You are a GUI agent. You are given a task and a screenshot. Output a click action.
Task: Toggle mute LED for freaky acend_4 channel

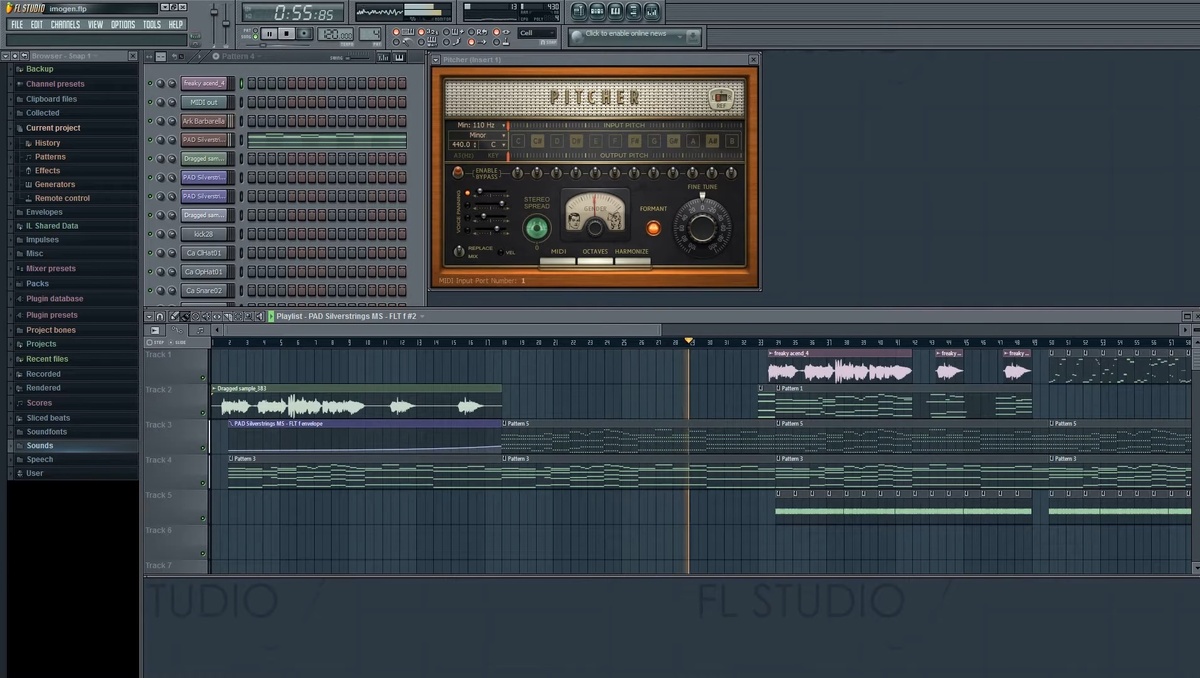[x=150, y=83]
